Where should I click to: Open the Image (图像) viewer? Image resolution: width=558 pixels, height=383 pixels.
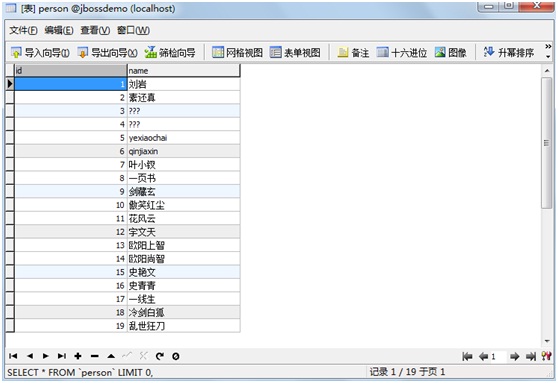click(451, 53)
